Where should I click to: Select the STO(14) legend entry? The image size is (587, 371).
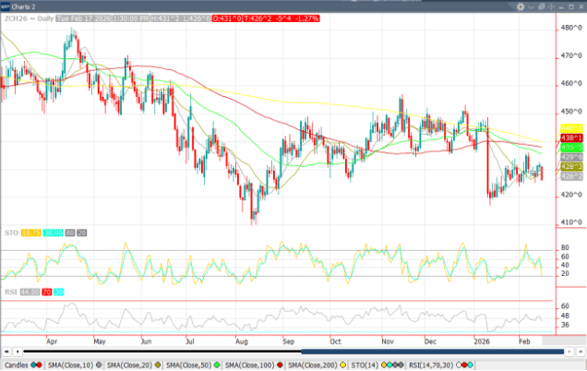pyautogui.click(x=377, y=365)
